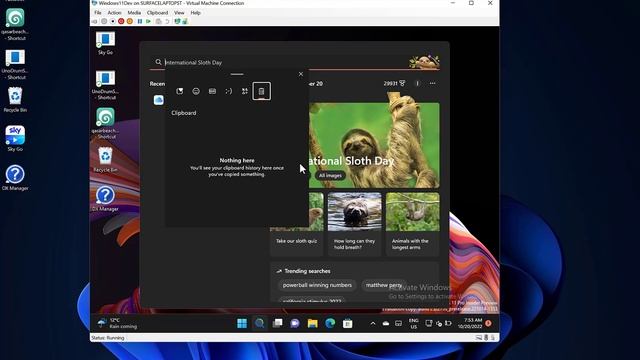Select the DX Manager icon on the host desktop
Viewport: 640px width, 360px height.
tap(15, 178)
